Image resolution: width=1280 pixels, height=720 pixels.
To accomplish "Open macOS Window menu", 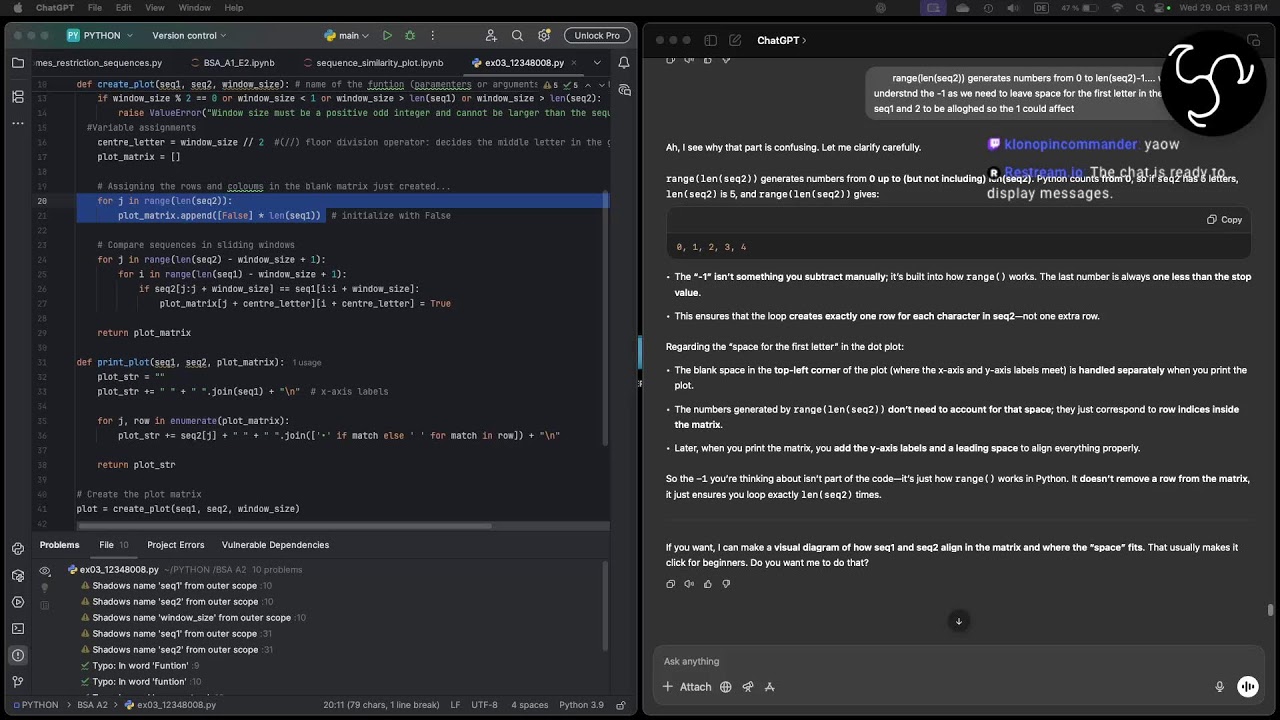I will (x=194, y=8).
